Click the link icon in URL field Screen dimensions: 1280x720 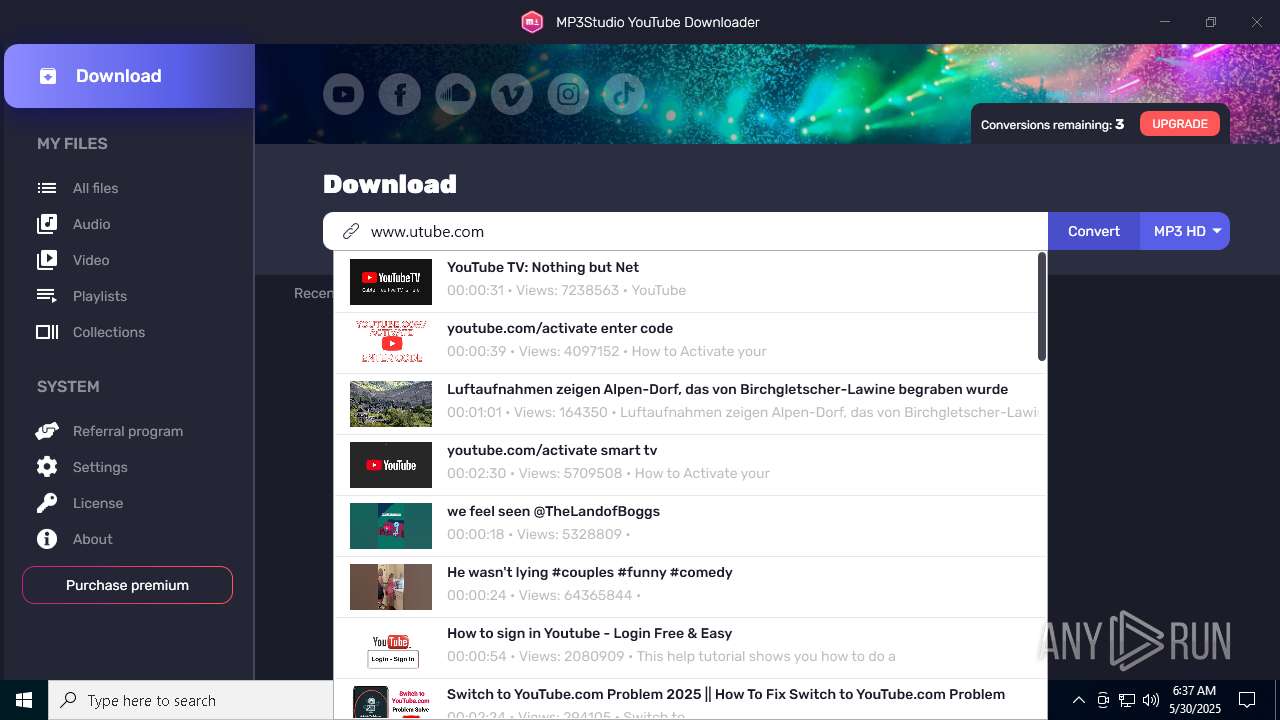pos(350,231)
